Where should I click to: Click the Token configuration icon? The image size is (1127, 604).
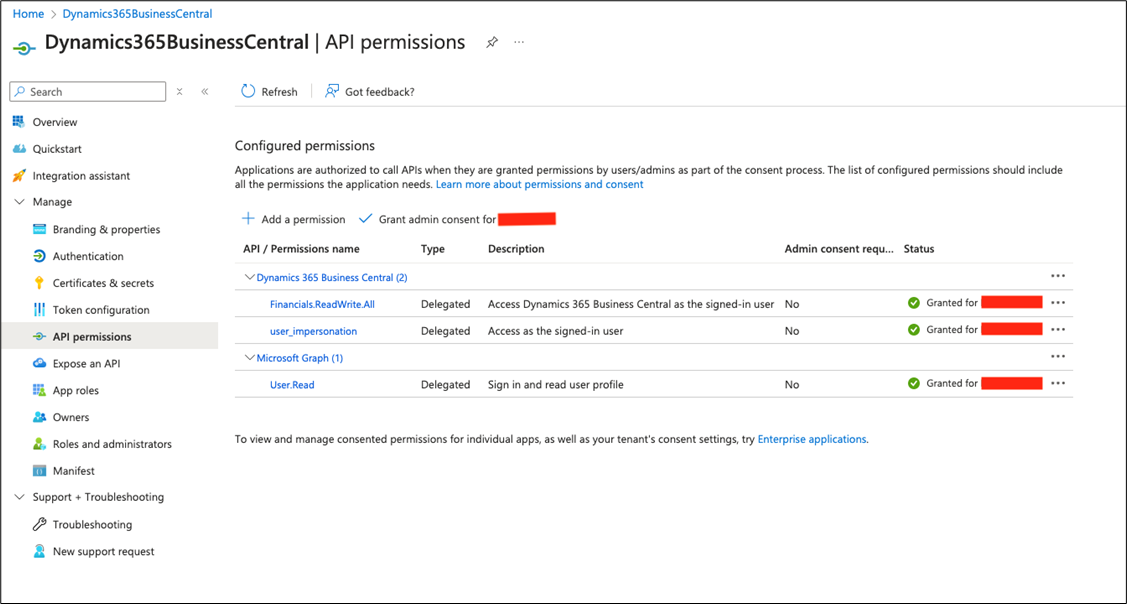[x=38, y=309]
